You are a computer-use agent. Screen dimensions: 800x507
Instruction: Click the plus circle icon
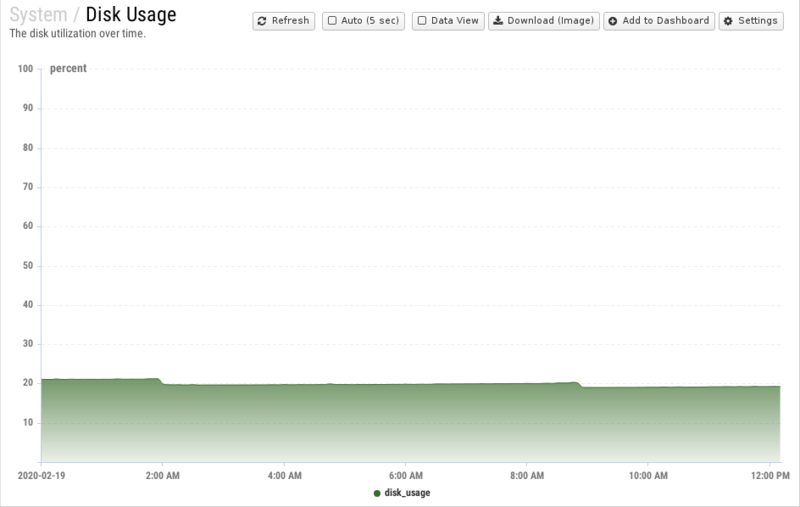click(613, 21)
